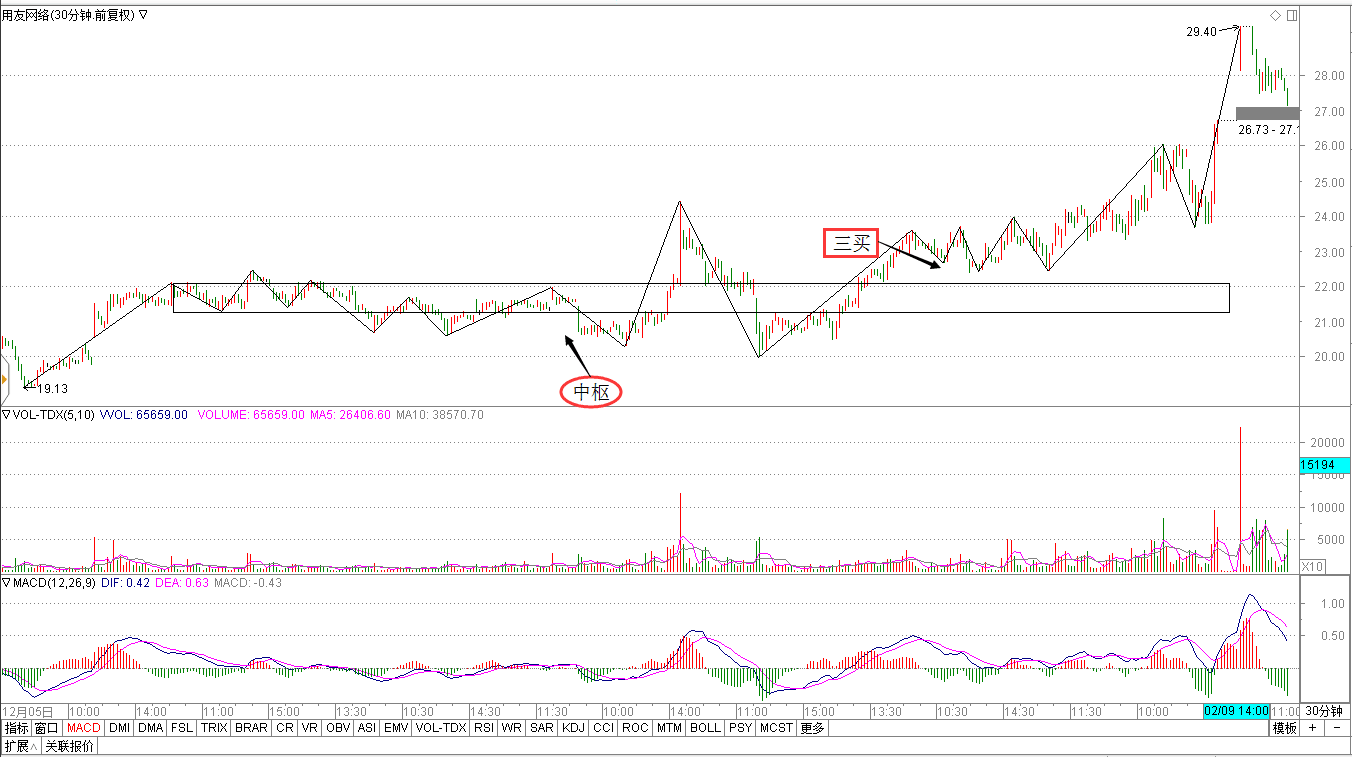Switch to the ASI indicator
The width and height of the screenshot is (1352, 757).
click(367, 728)
